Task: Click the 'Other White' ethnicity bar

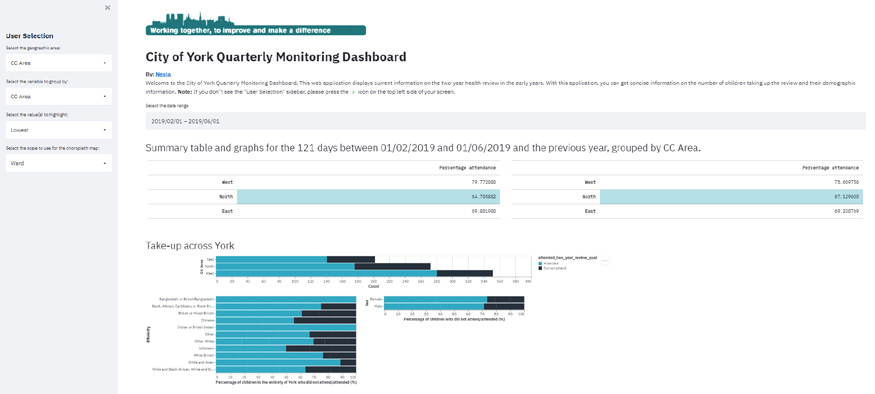Action: (286, 342)
